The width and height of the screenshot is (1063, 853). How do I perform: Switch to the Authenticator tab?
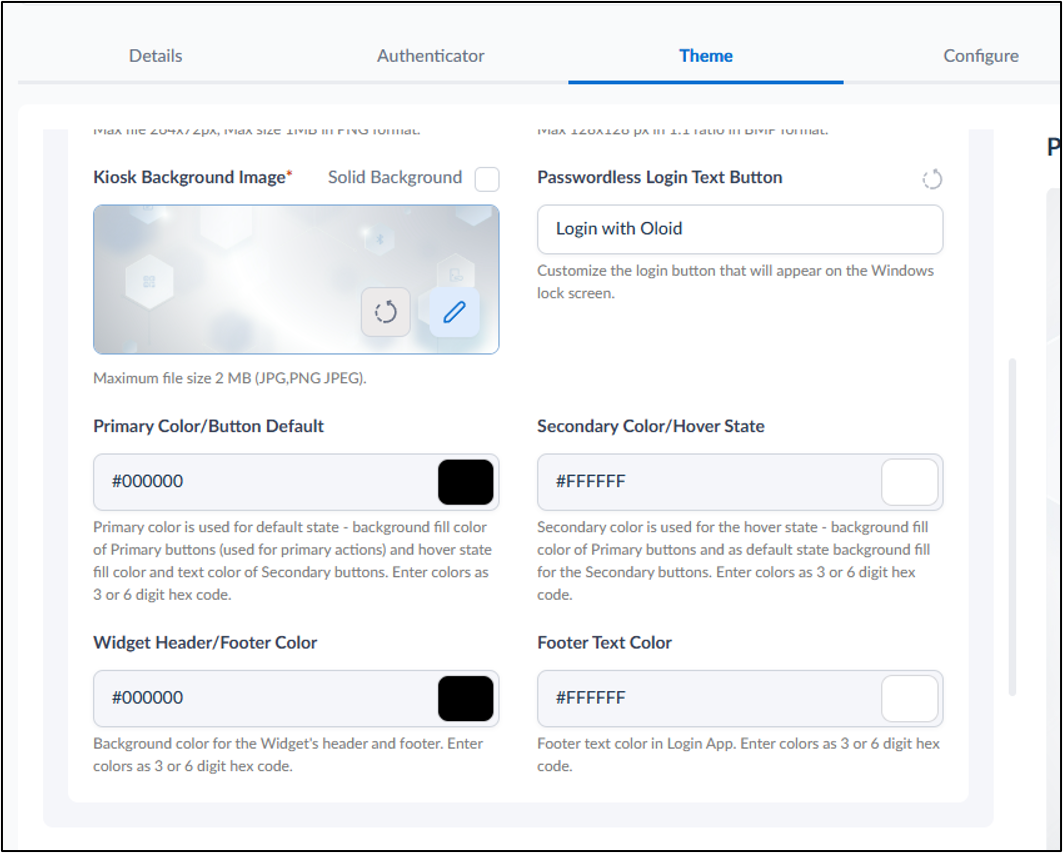430,56
